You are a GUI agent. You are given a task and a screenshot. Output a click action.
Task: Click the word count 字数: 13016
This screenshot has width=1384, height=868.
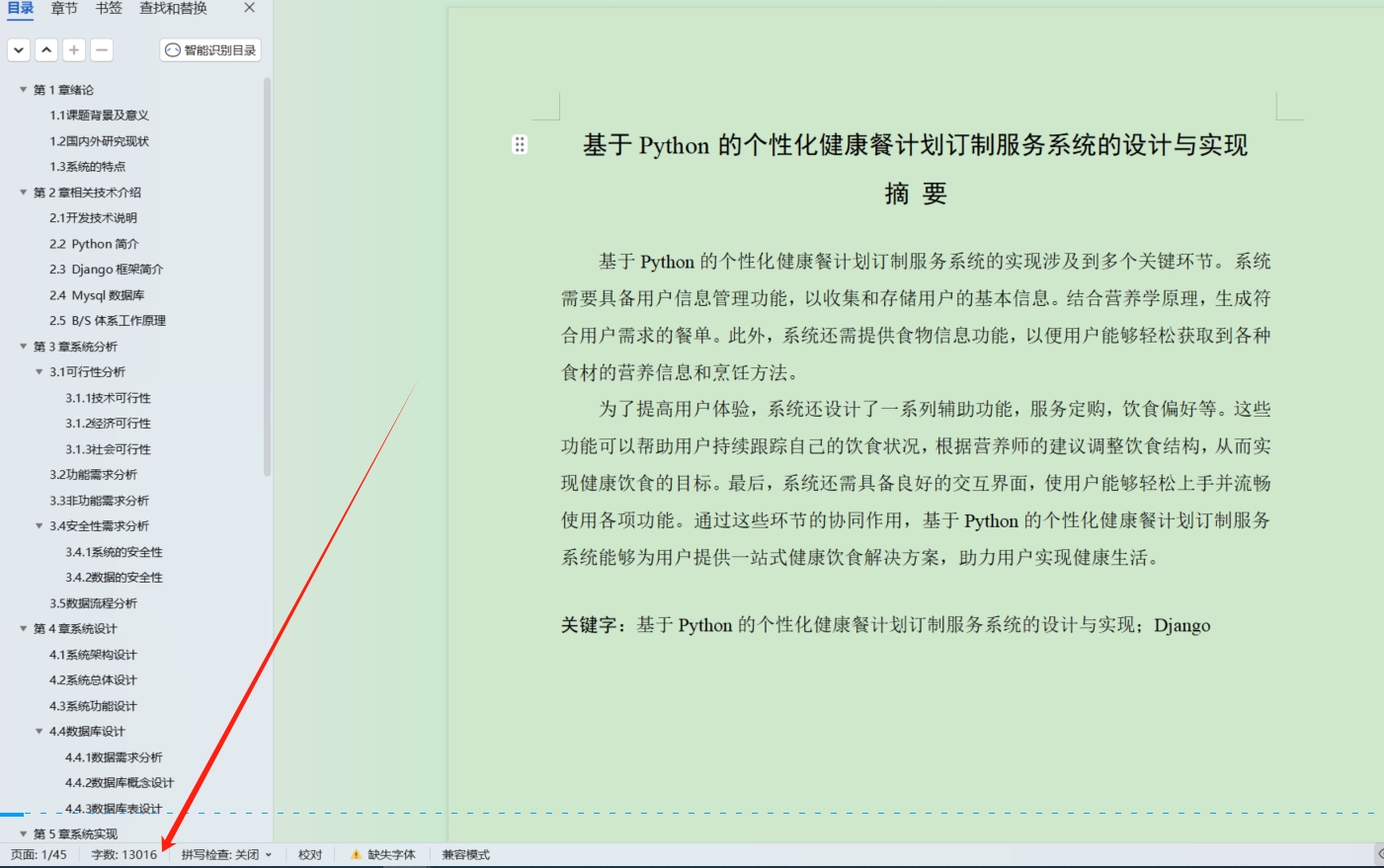click(123, 855)
